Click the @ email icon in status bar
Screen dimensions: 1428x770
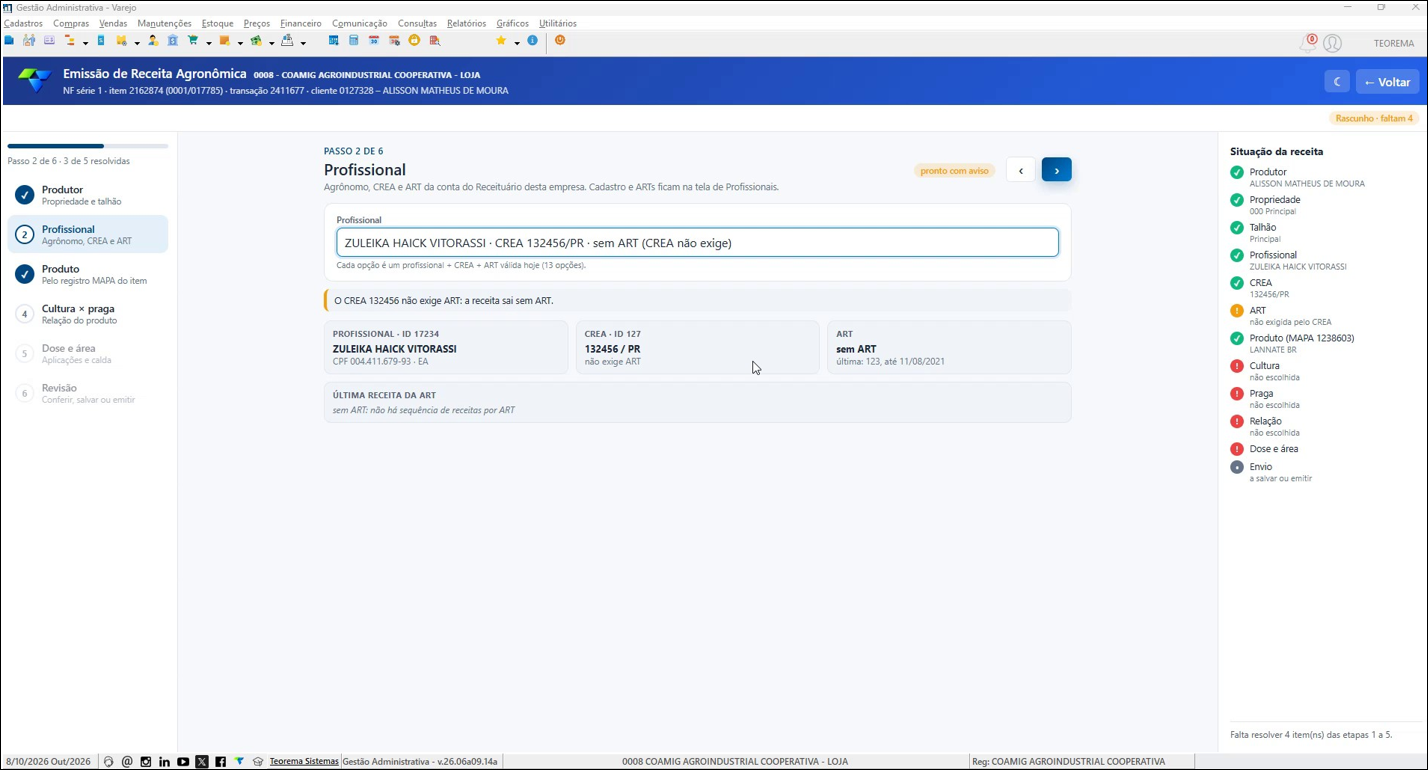pos(127,762)
